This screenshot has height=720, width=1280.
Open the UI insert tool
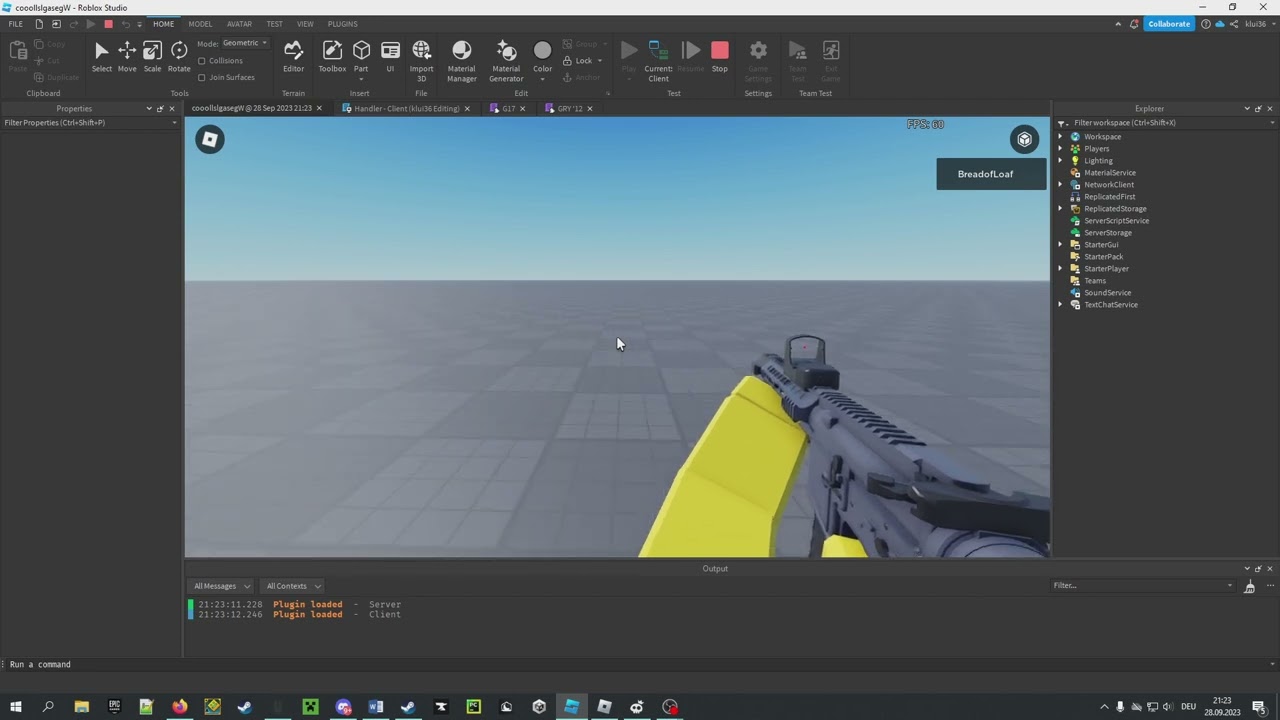coord(390,57)
